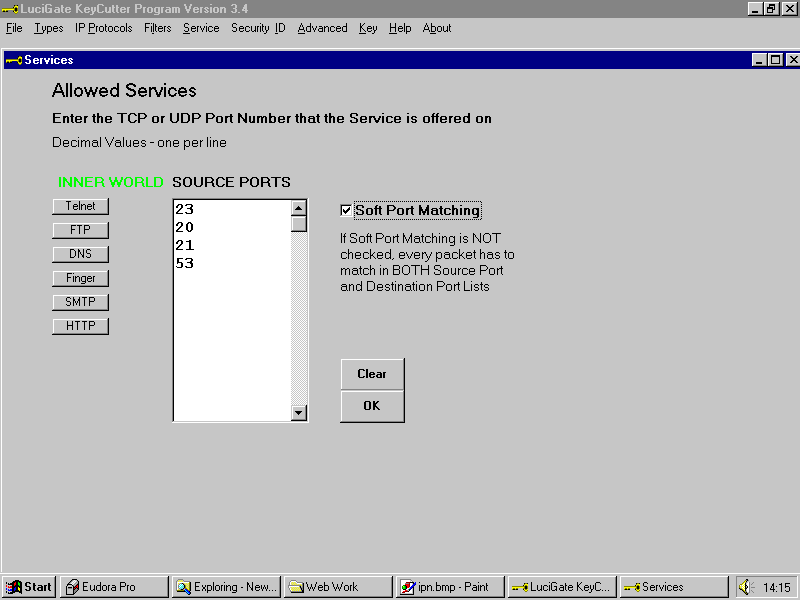Restore the LuciGate KeyCutter main window
Image resolution: width=800 pixels, height=600 pixels.
(771, 9)
